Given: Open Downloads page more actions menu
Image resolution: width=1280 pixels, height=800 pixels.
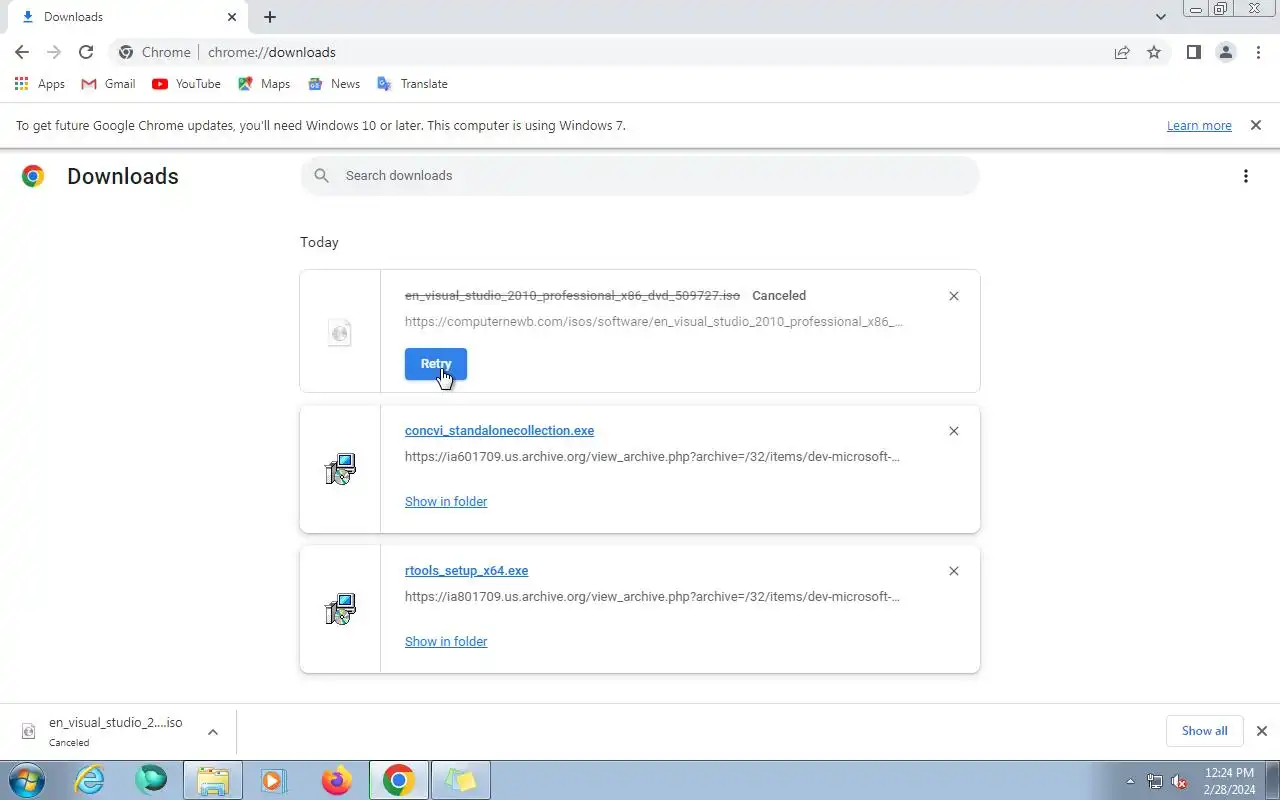Looking at the screenshot, I should point(1245,176).
